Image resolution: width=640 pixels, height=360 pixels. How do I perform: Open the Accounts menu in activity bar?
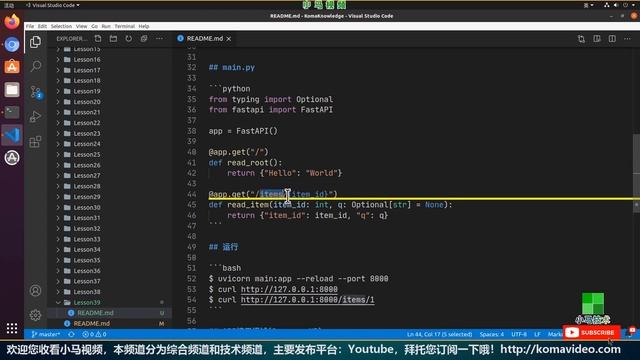pos(36,291)
